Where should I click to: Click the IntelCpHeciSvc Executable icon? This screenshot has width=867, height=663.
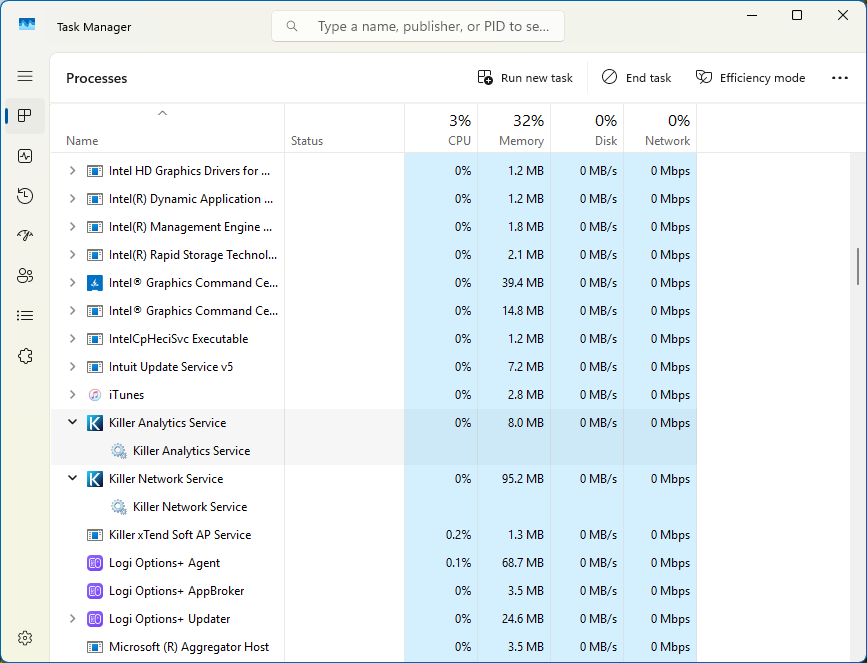click(x=95, y=339)
